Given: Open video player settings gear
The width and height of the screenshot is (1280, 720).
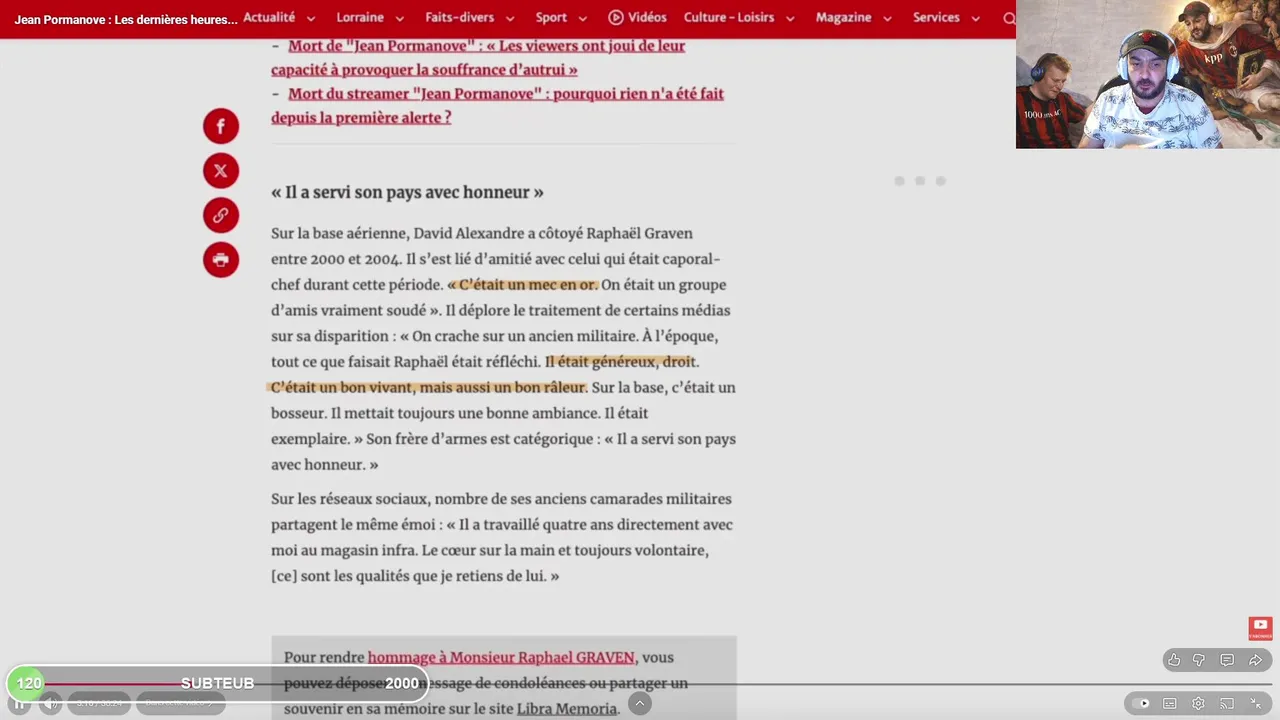Looking at the screenshot, I should 1198,703.
